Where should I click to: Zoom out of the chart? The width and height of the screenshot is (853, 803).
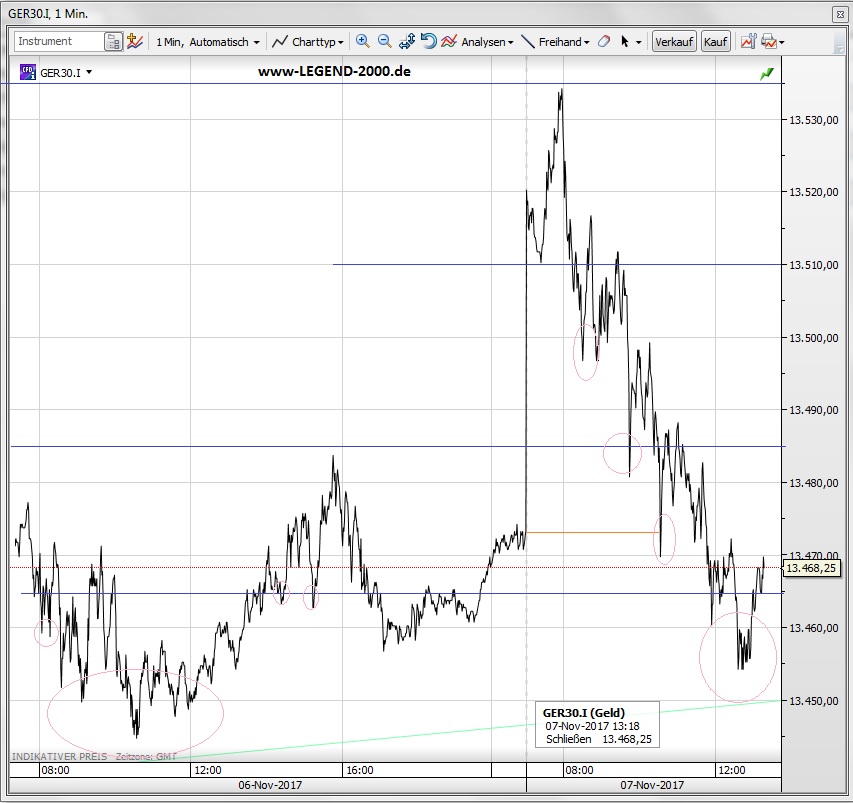(x=384, y=41)
